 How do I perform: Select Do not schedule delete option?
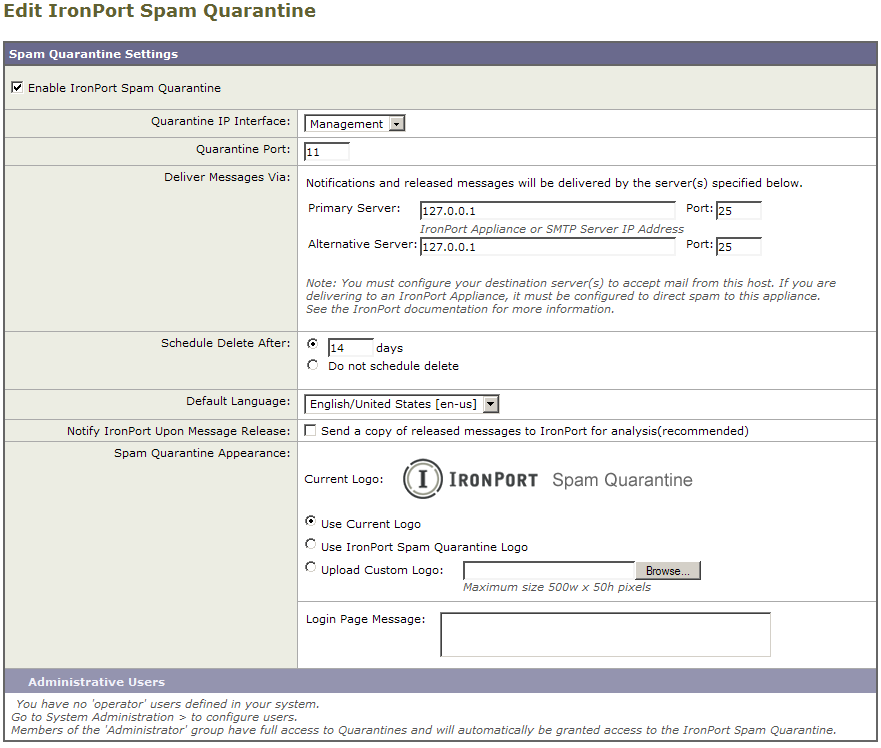click(312, 365)
